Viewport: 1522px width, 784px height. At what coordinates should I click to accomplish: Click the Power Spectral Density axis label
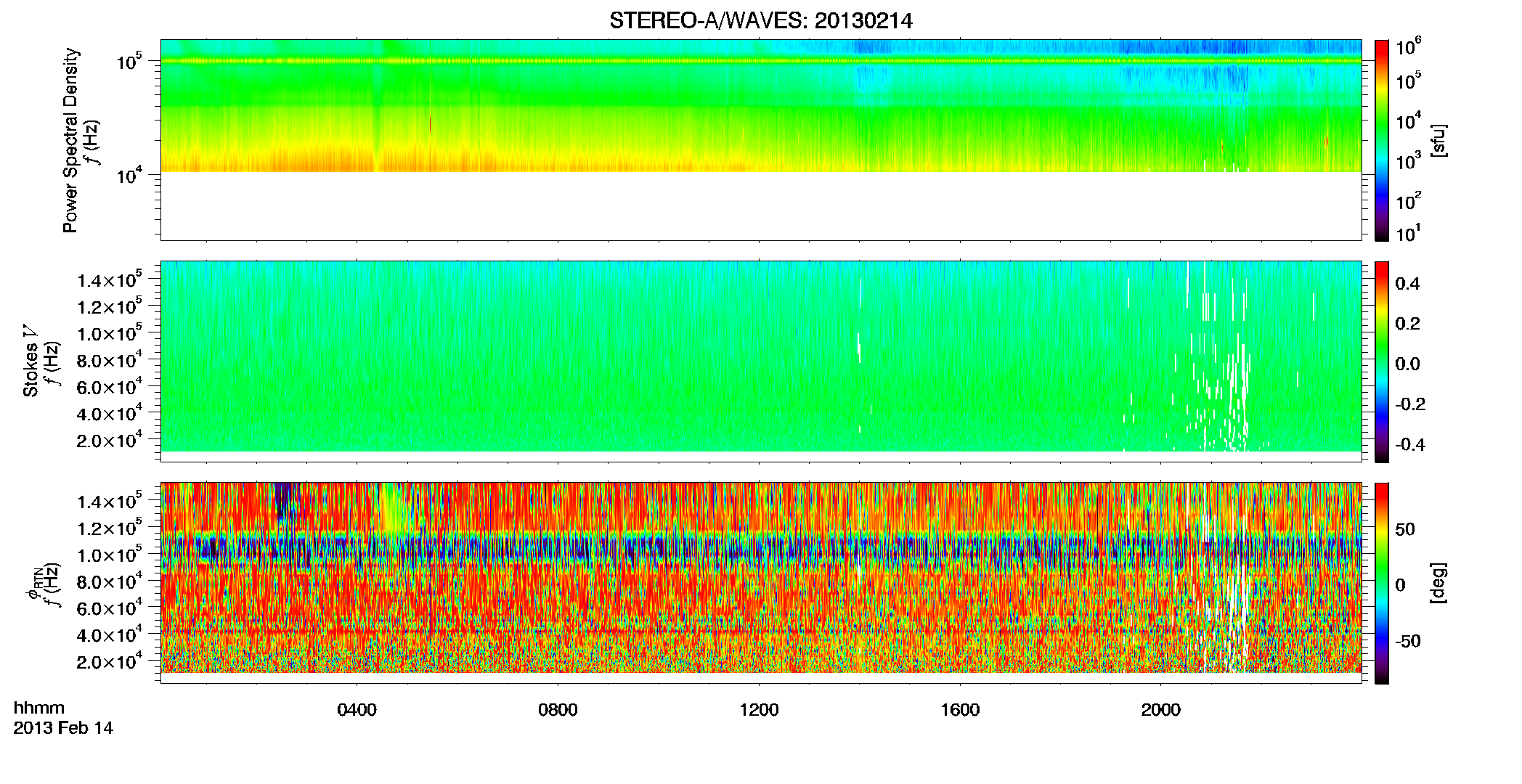tap(70, 140)
